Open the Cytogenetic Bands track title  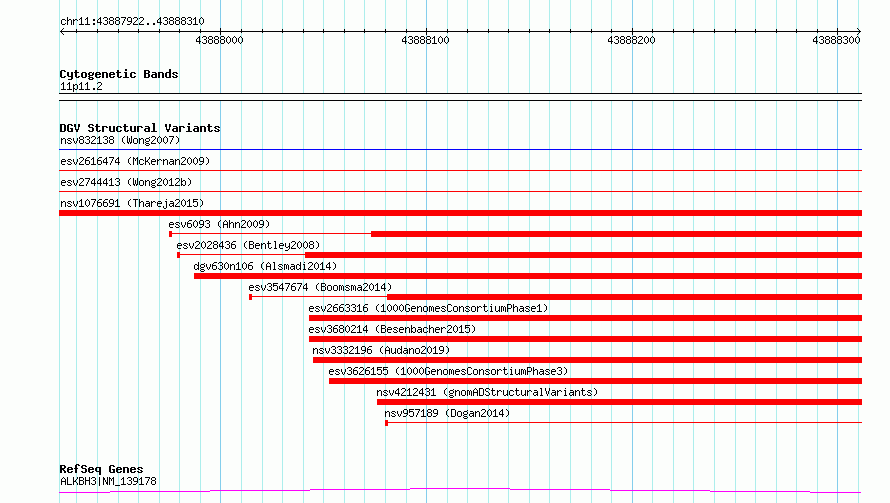click(x=119, y=74)
